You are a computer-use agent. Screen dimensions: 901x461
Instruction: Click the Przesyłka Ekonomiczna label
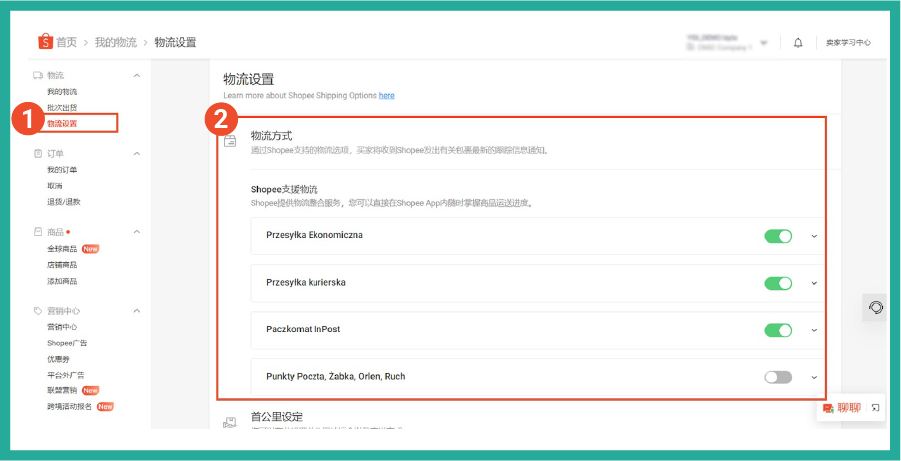pyautogui.click(x=314, y=235)
